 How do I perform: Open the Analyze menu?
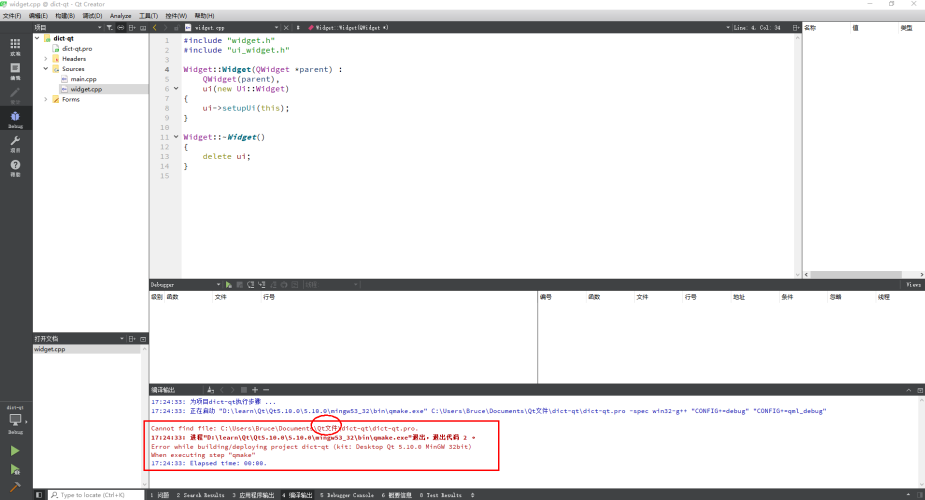120,16
